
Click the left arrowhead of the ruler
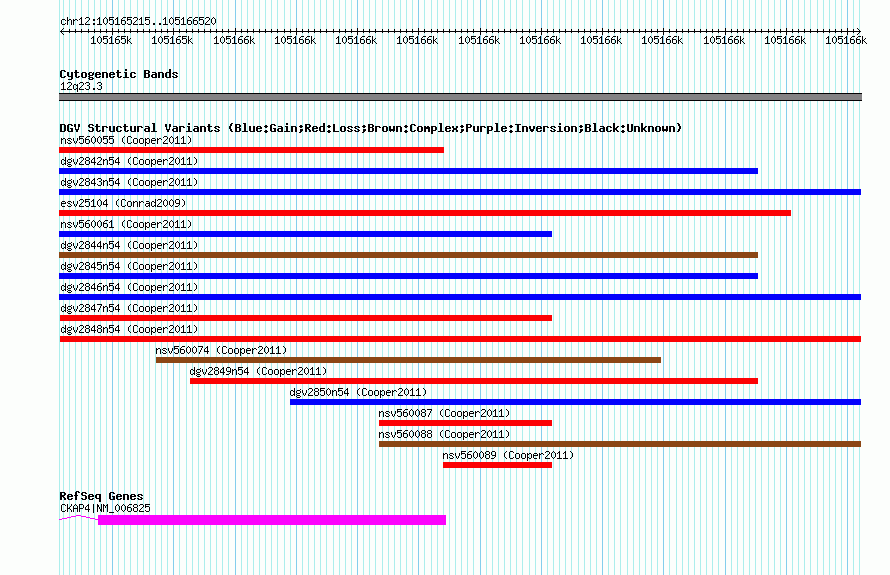[62, 31]
